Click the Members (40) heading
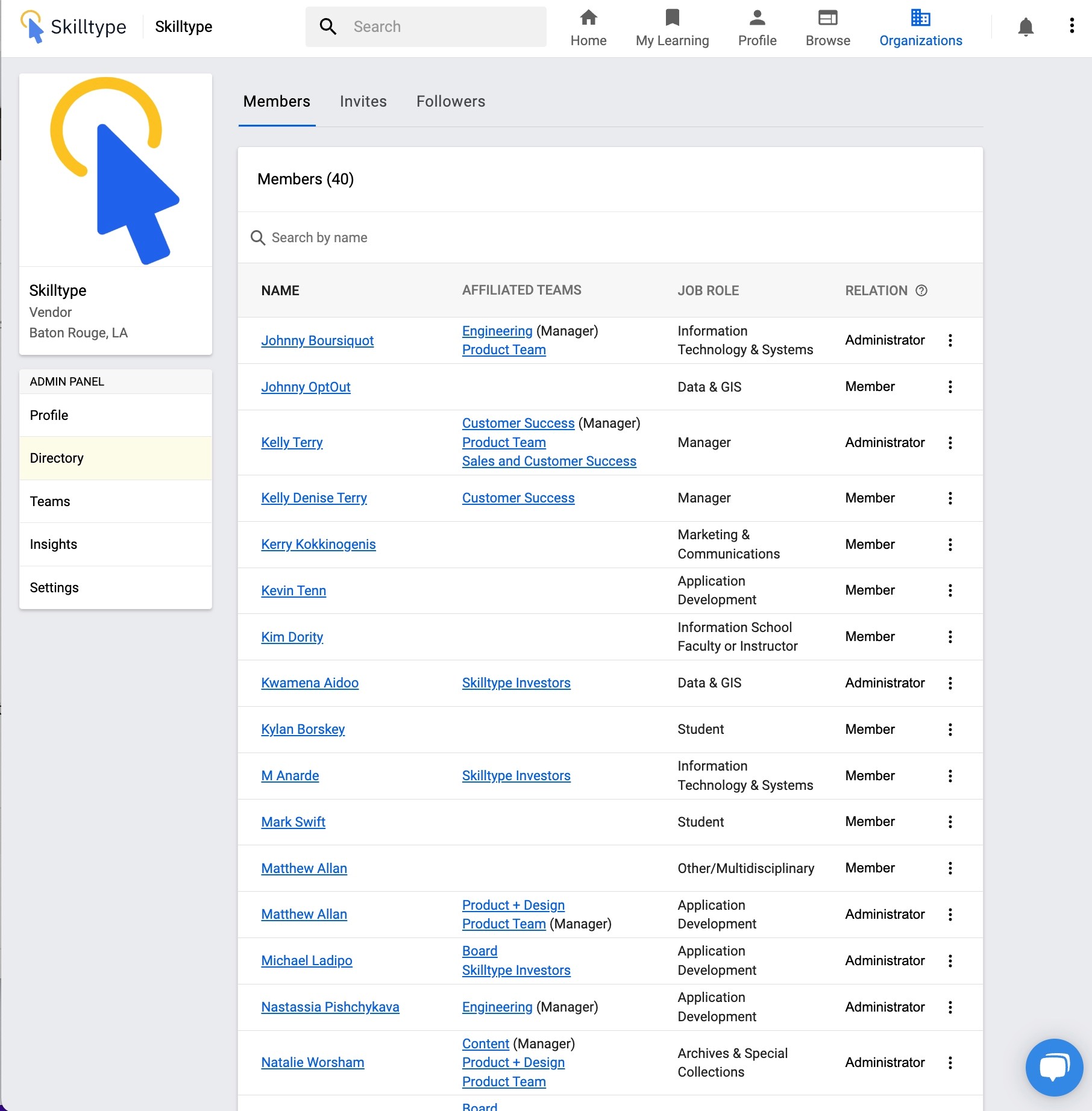 306,179
